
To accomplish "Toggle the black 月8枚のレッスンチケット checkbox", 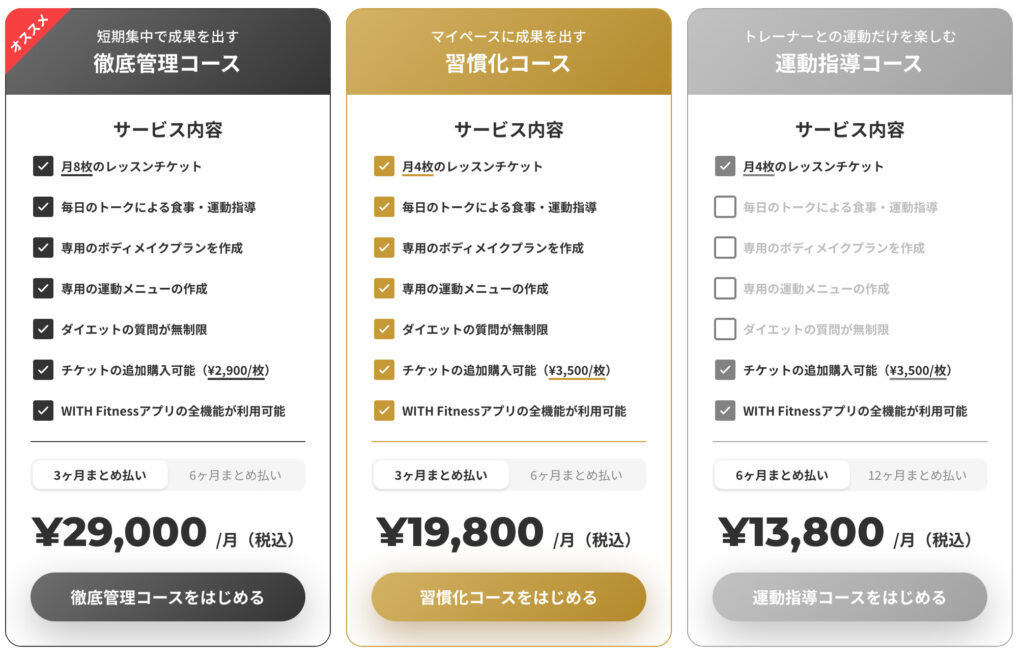I will click(43, 166).
